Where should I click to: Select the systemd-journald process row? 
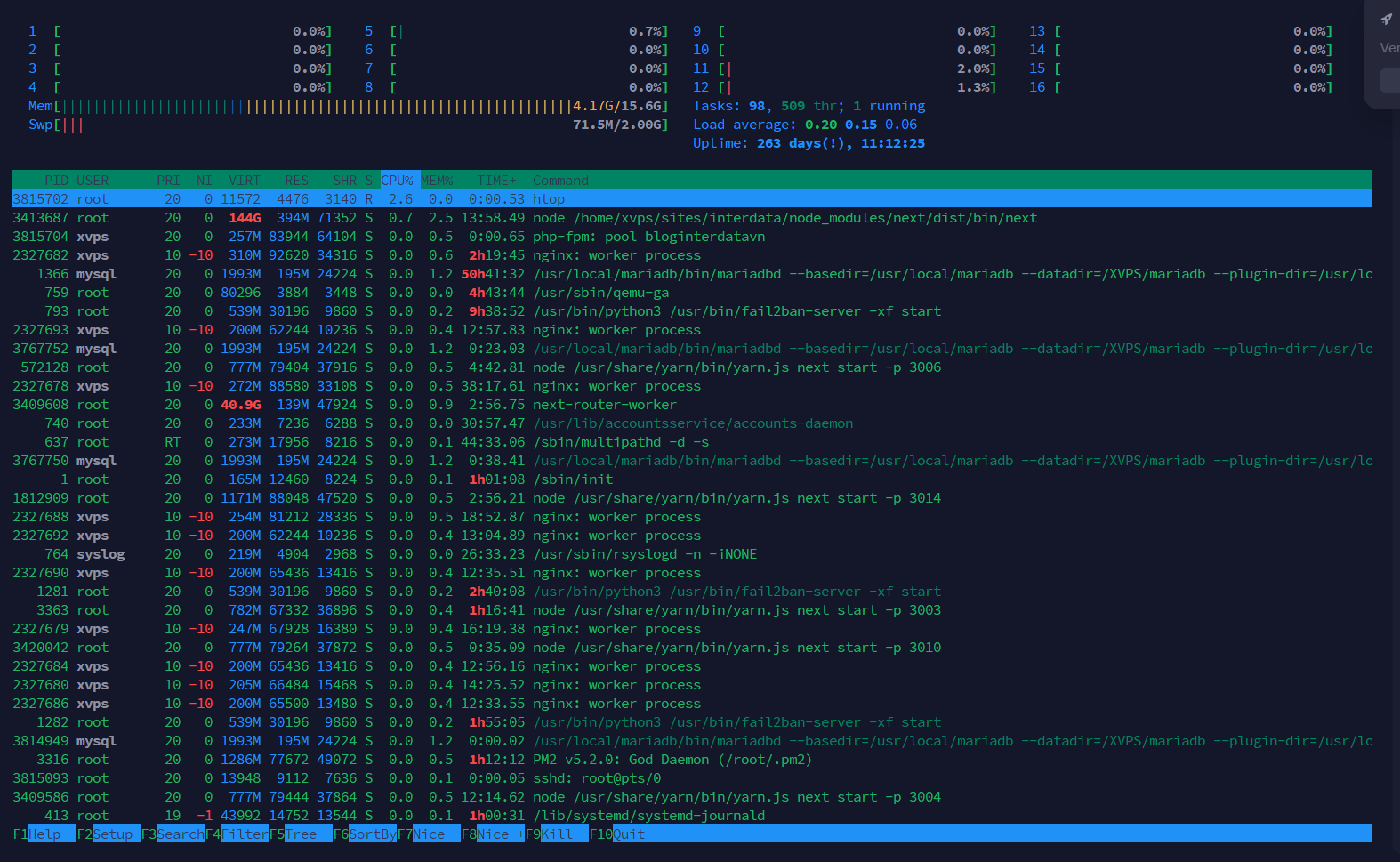[692, 816]
